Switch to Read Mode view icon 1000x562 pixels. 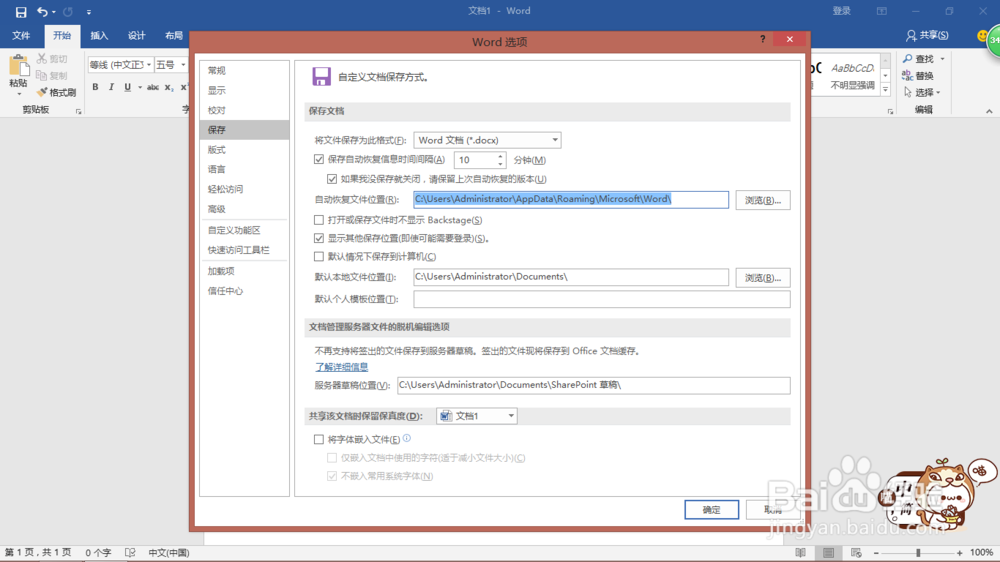(800, 552)
